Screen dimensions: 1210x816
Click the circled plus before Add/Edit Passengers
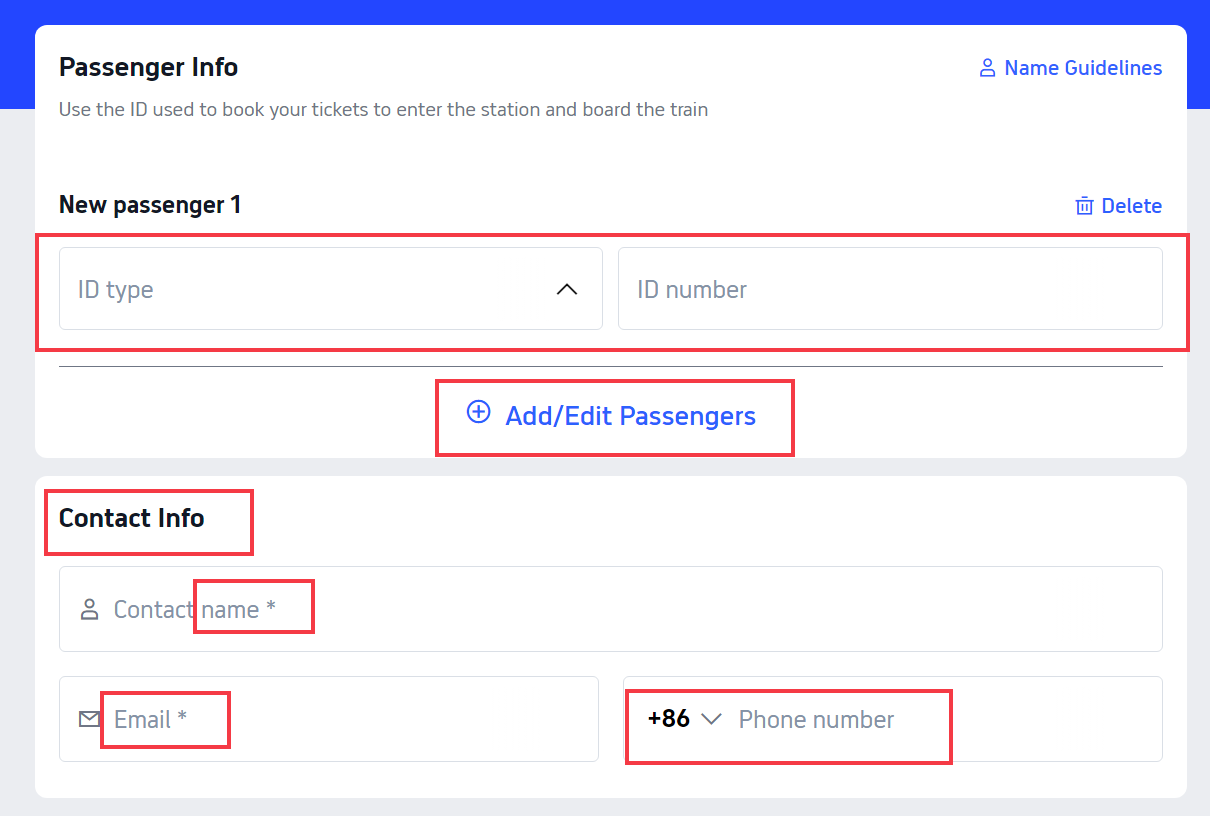478,411
